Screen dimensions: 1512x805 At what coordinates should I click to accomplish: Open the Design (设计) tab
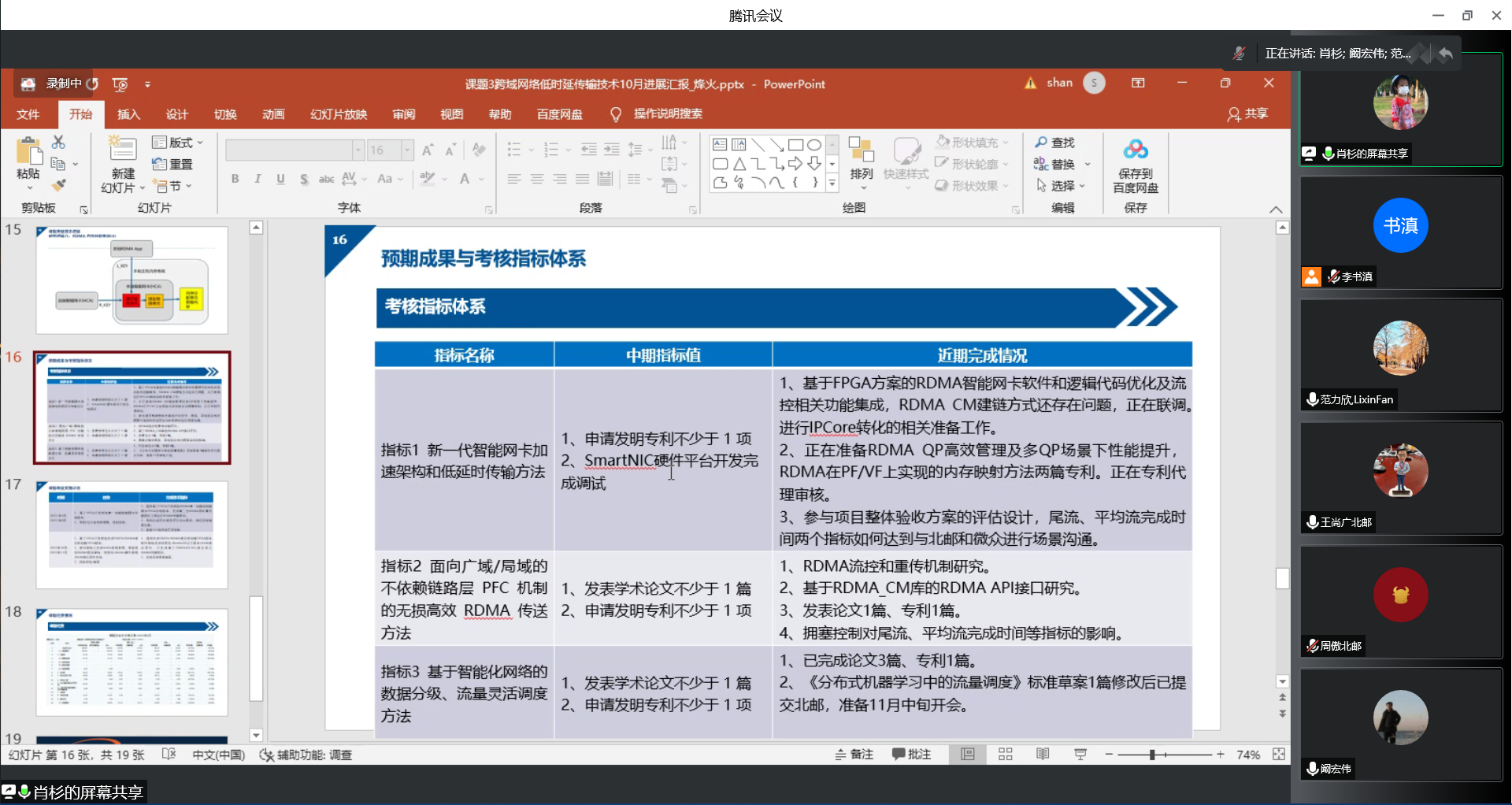coord(177,114)
